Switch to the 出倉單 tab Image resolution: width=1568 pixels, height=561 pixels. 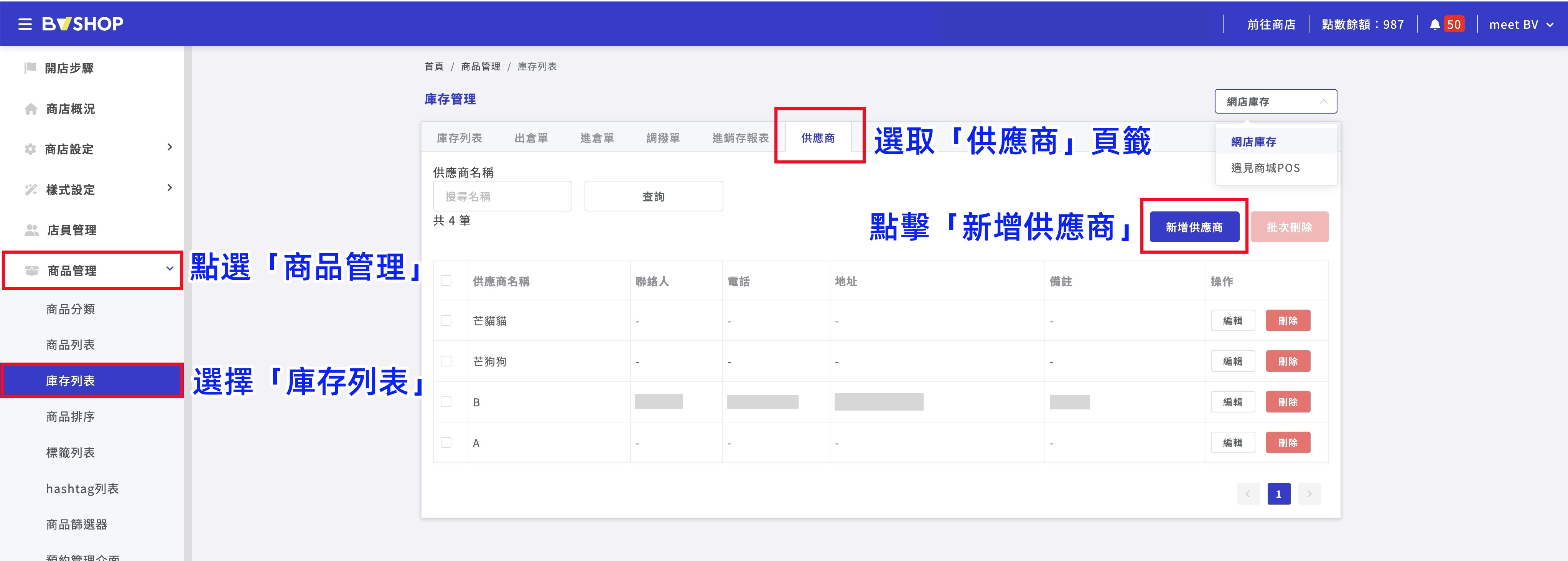click(531, 138)
